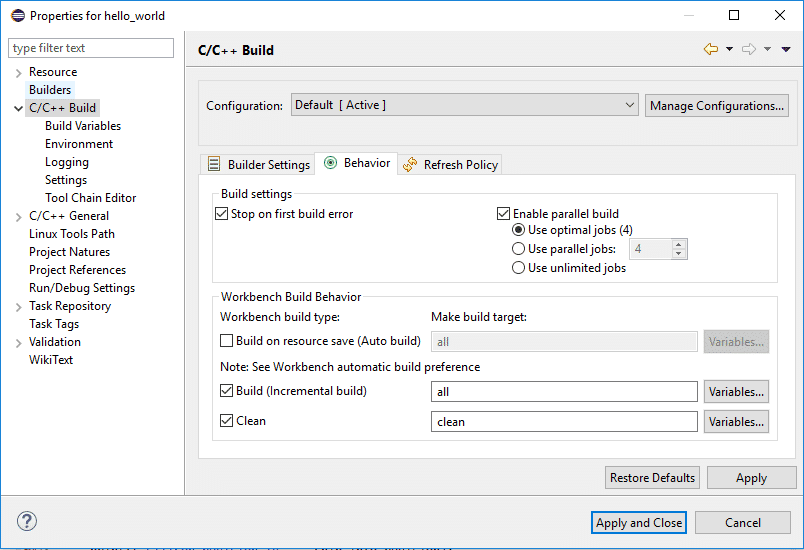Click Variables button for incremental build
Image resolution: width=804 pixels, height=550 pixels.
736,392
